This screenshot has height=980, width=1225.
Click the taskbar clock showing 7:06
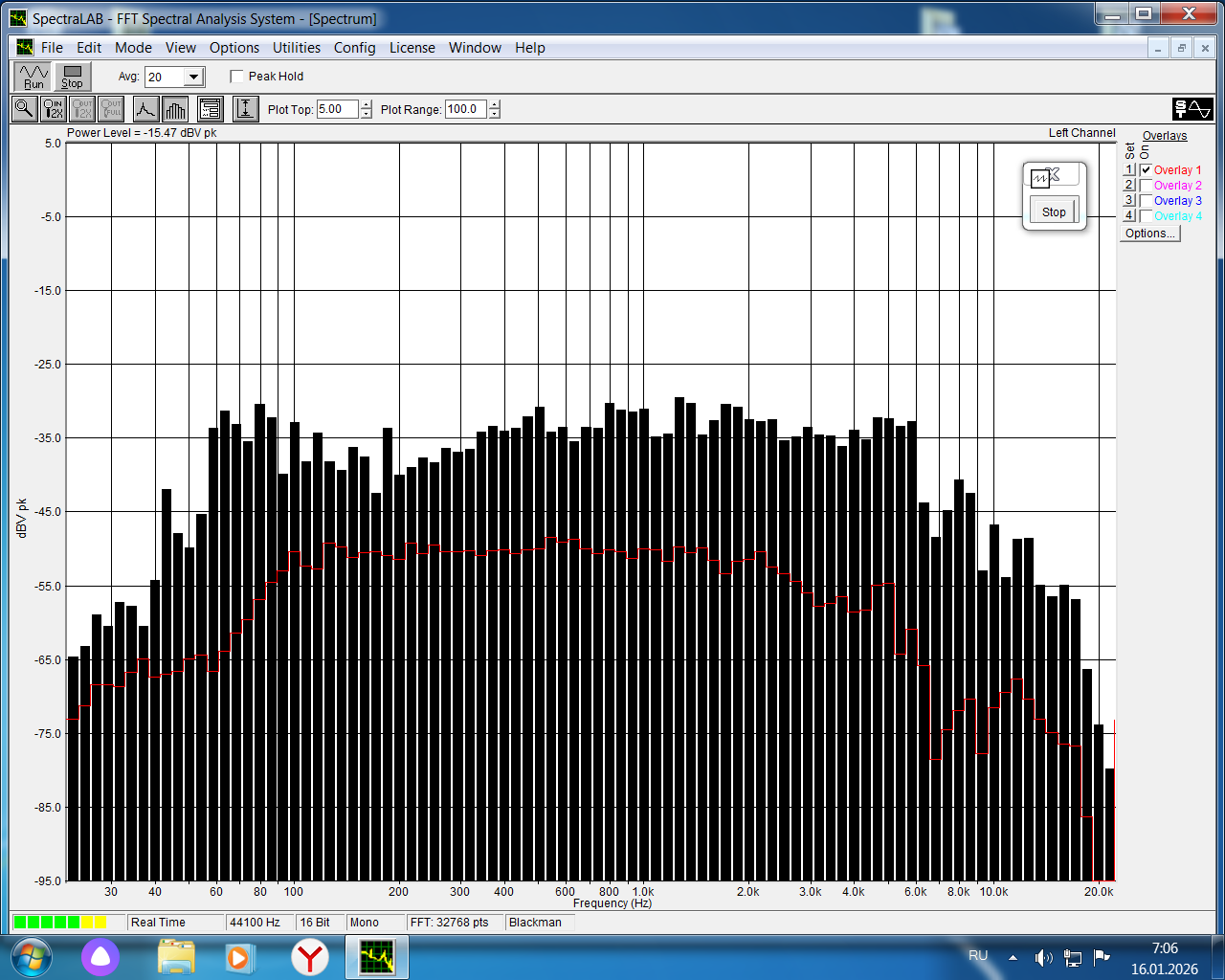click(1165, 948)
